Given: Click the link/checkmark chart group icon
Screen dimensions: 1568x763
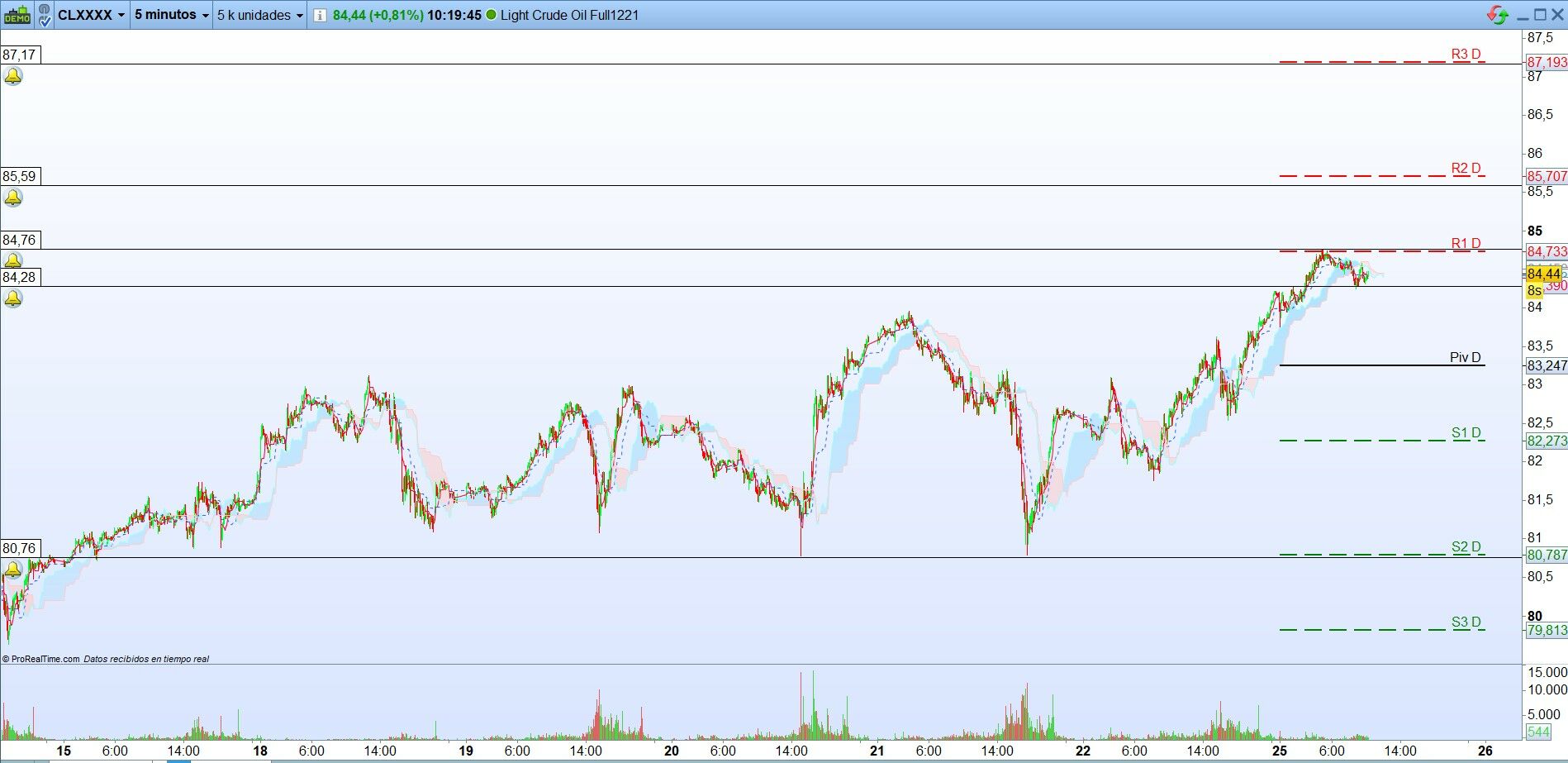Looking at the screenshot, I should click(x=43, y=15).
